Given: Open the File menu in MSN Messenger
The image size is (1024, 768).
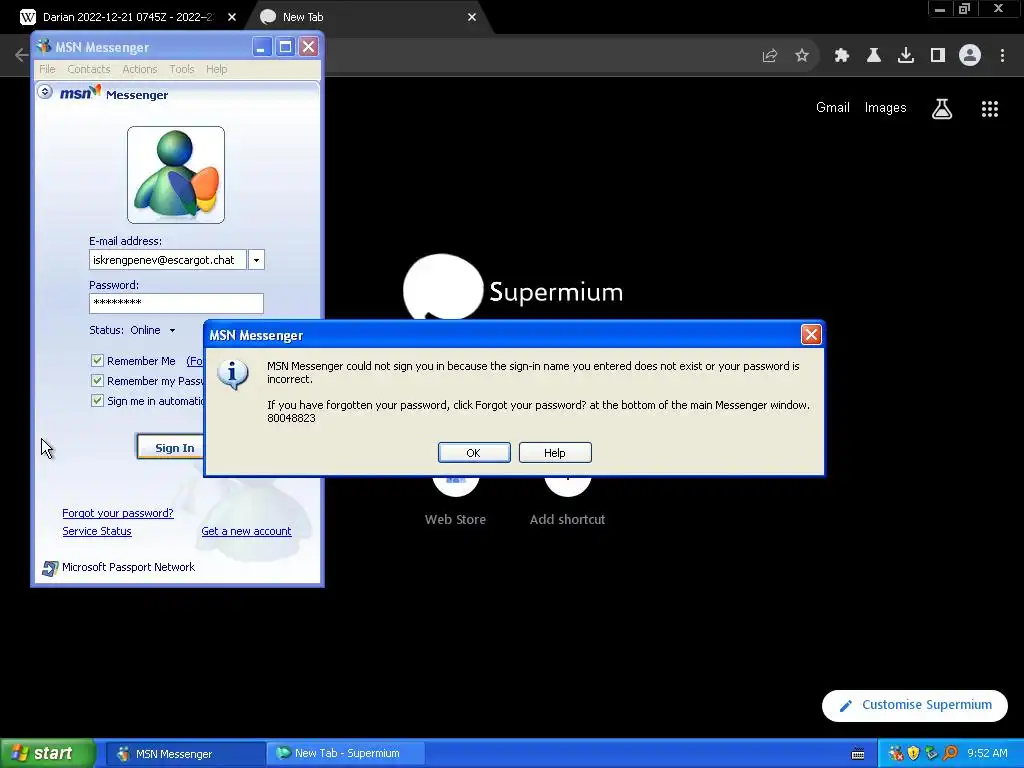Looking at the screenshot, I should [x=47, y=69].
